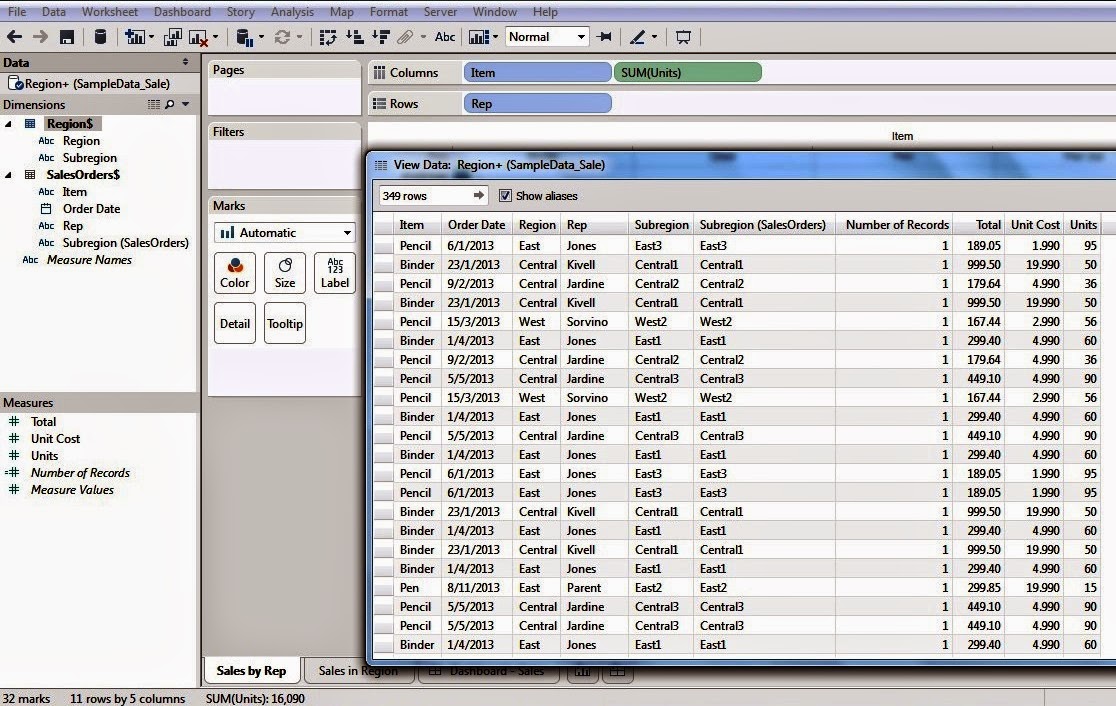Image resolution: width=1116 pixels, height=706 pixels.
Task: Collapse the SalesOrders$ table tree
Action: coord(9,175)
